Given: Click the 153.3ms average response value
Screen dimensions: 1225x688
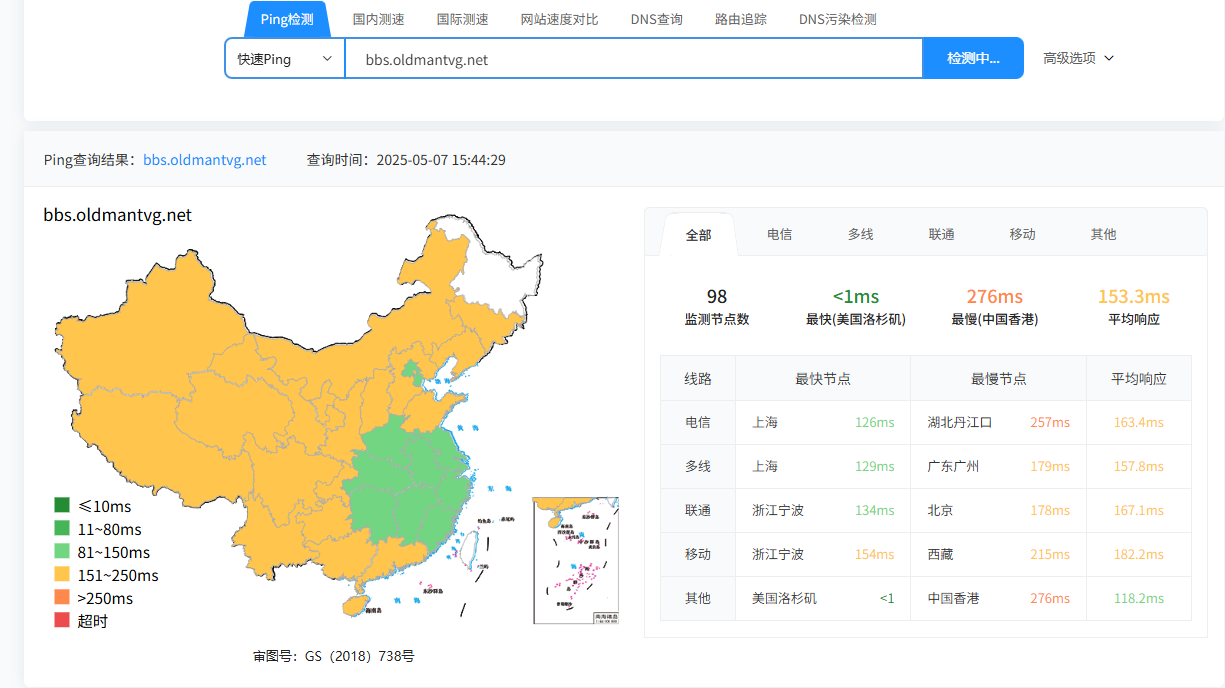Looking at the screenshot, I should point(1134,297).
